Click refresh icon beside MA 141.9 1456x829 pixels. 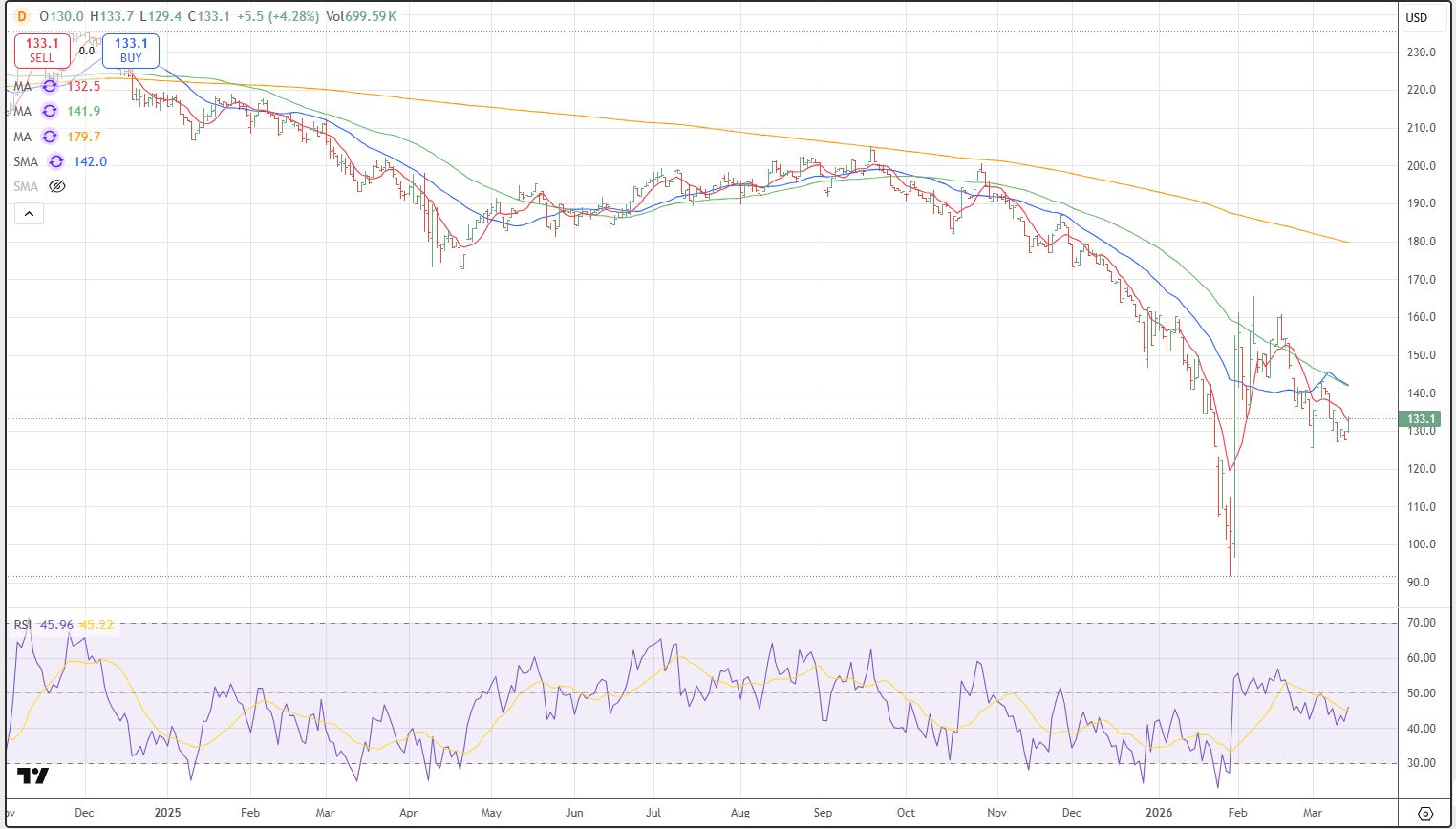point(50,111)
